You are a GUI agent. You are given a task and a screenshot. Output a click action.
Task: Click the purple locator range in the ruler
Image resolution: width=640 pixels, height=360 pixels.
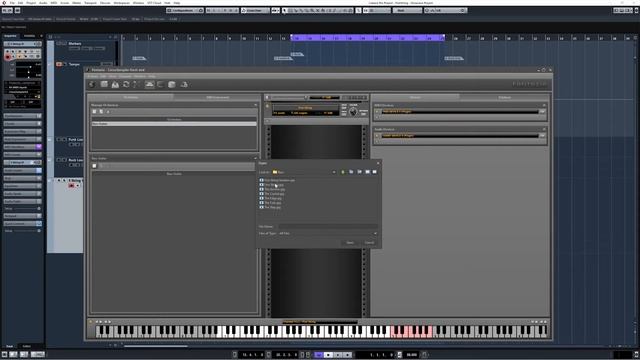(x=367, y=38)
